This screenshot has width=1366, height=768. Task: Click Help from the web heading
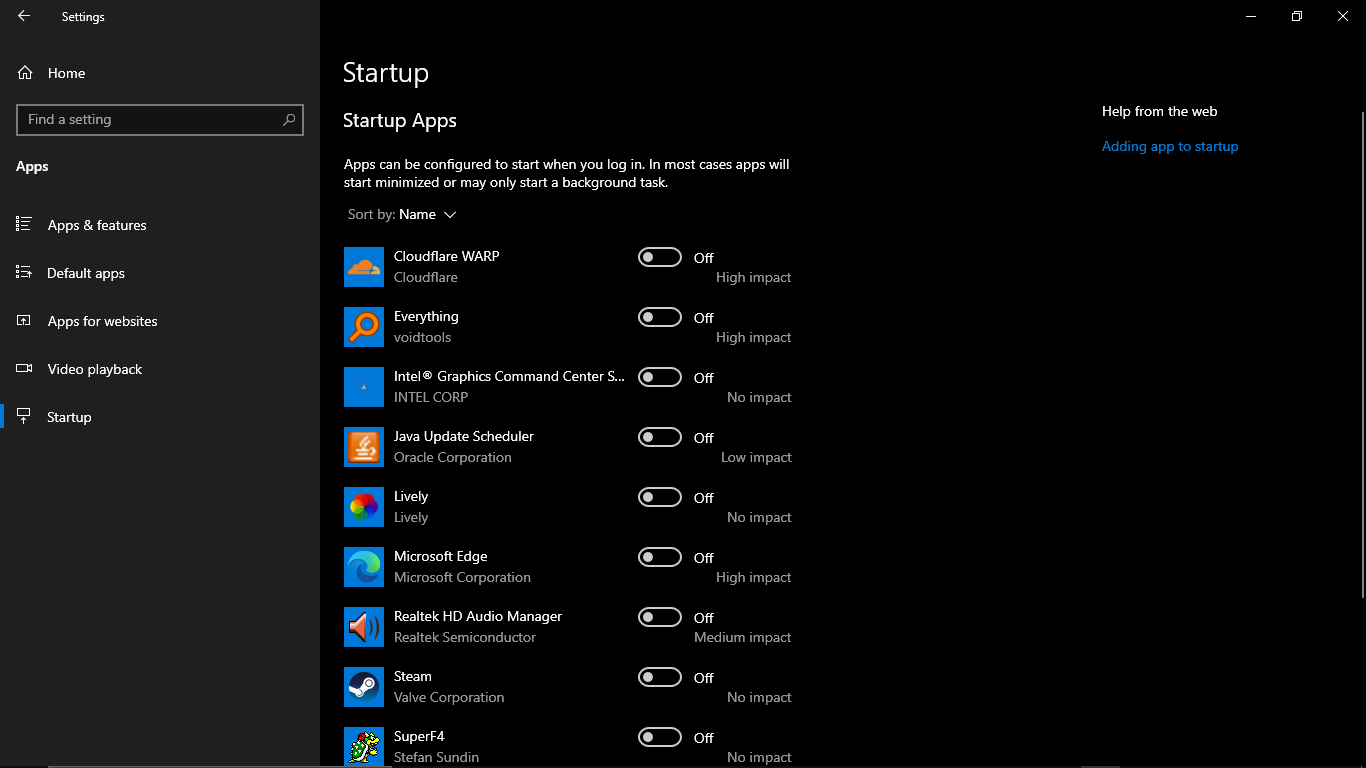pos(1160,111)
